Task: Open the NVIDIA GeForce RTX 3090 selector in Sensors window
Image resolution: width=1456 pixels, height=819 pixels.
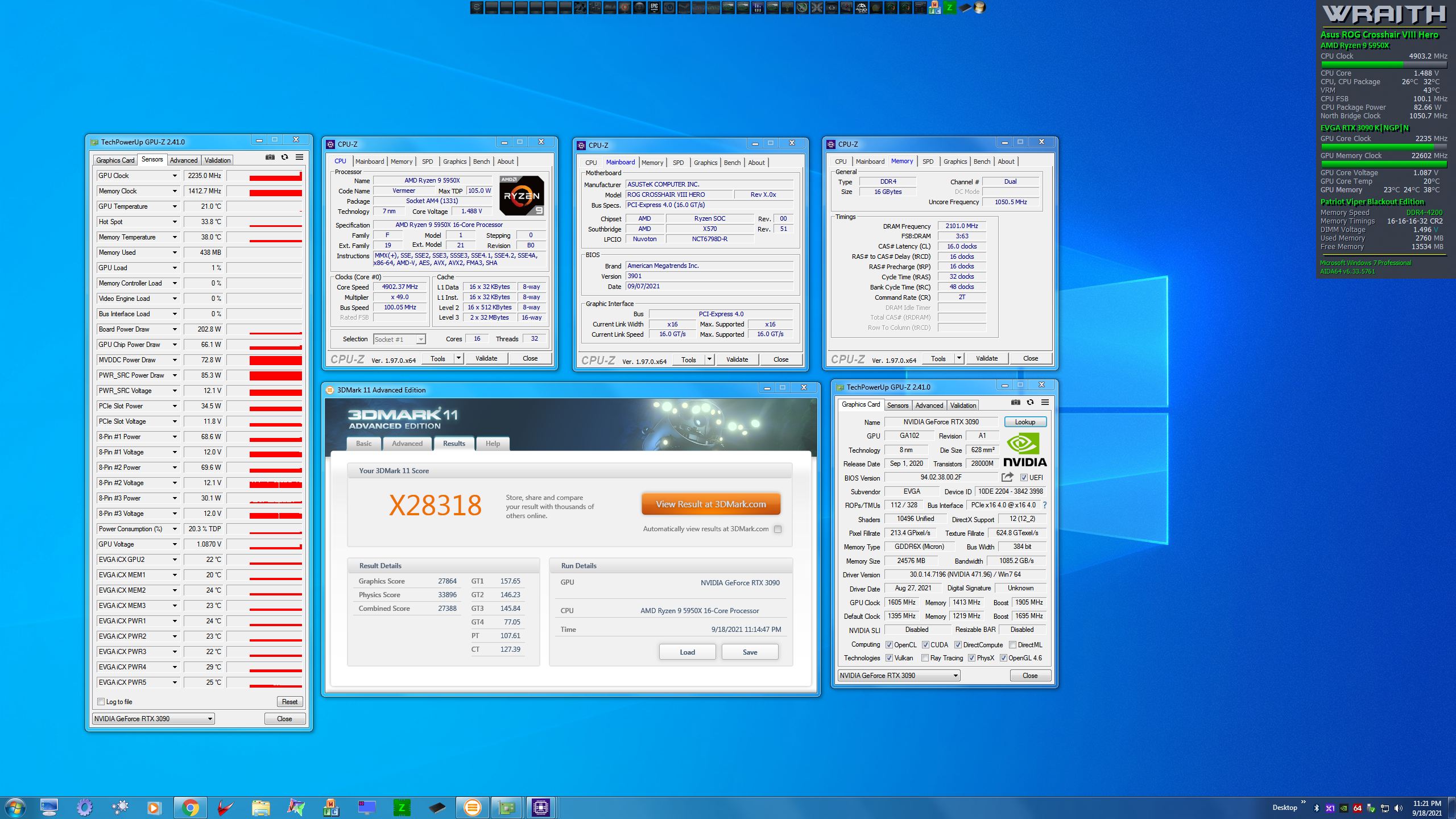Action: point(154,718)
